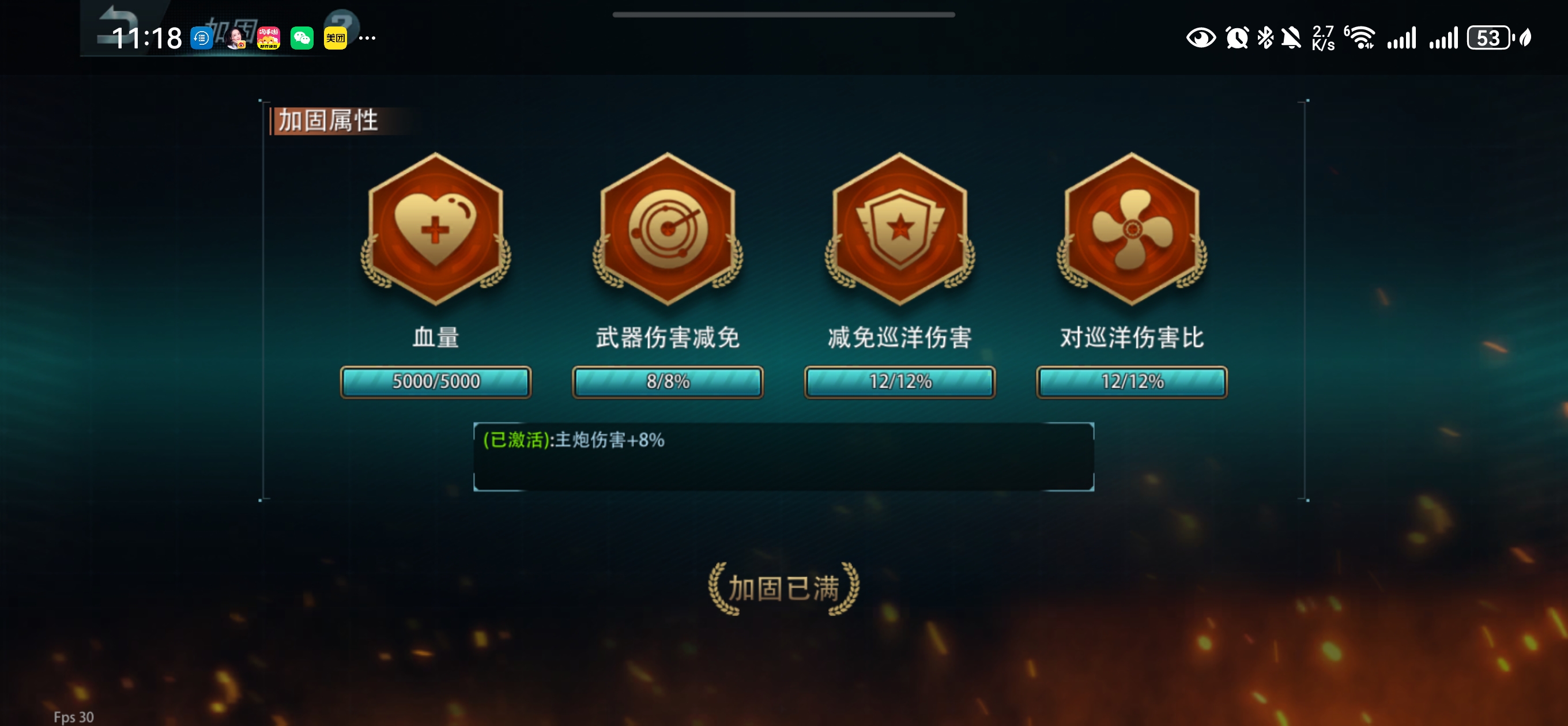Click the 8/8% progress bar
The height and width of the screenshot is (726, 1568).
pos(668,382)
